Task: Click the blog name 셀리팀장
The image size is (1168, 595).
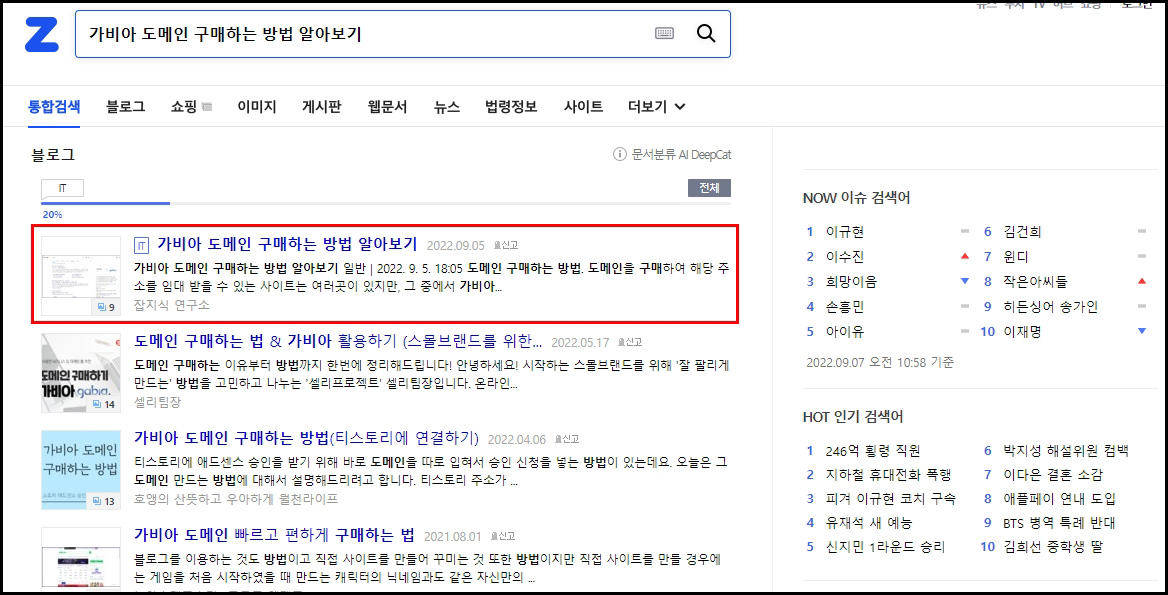Action: pyautogui.click(x=157, y=402)
